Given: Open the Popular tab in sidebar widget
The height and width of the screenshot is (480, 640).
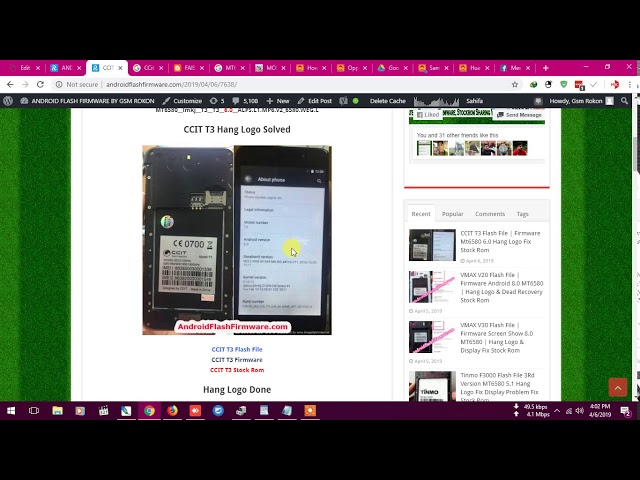Looking at the screenshot, I should (x=453, y=214).
